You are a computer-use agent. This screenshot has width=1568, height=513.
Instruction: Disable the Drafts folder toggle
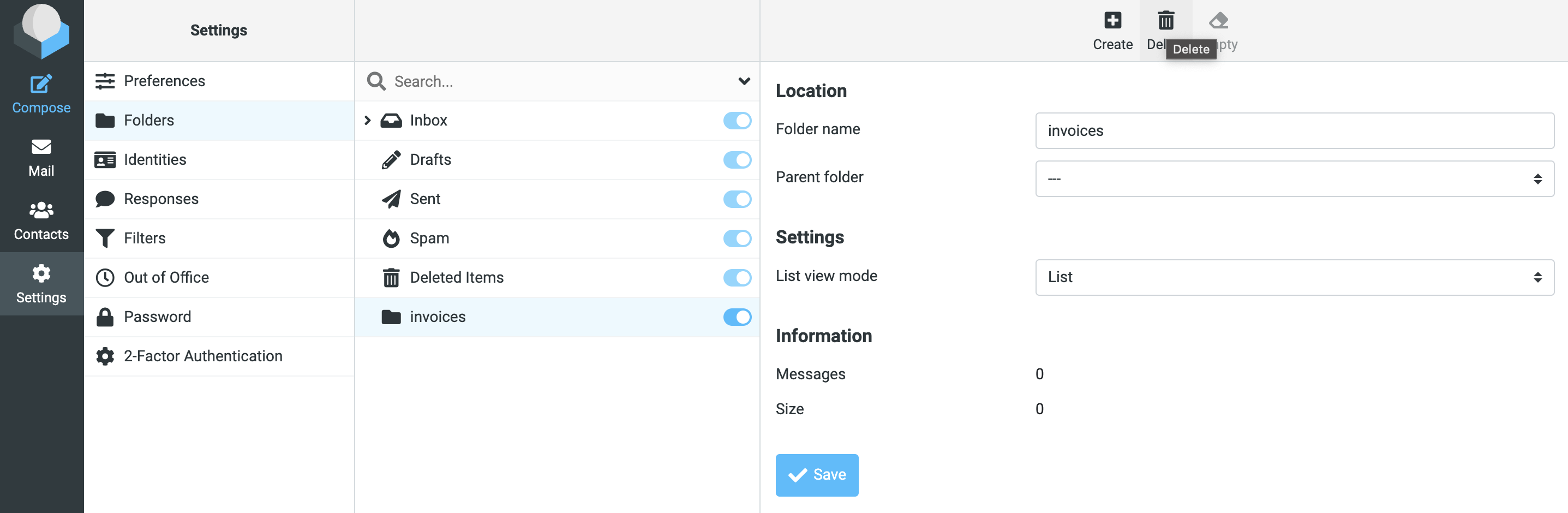[x=737, y=159]
